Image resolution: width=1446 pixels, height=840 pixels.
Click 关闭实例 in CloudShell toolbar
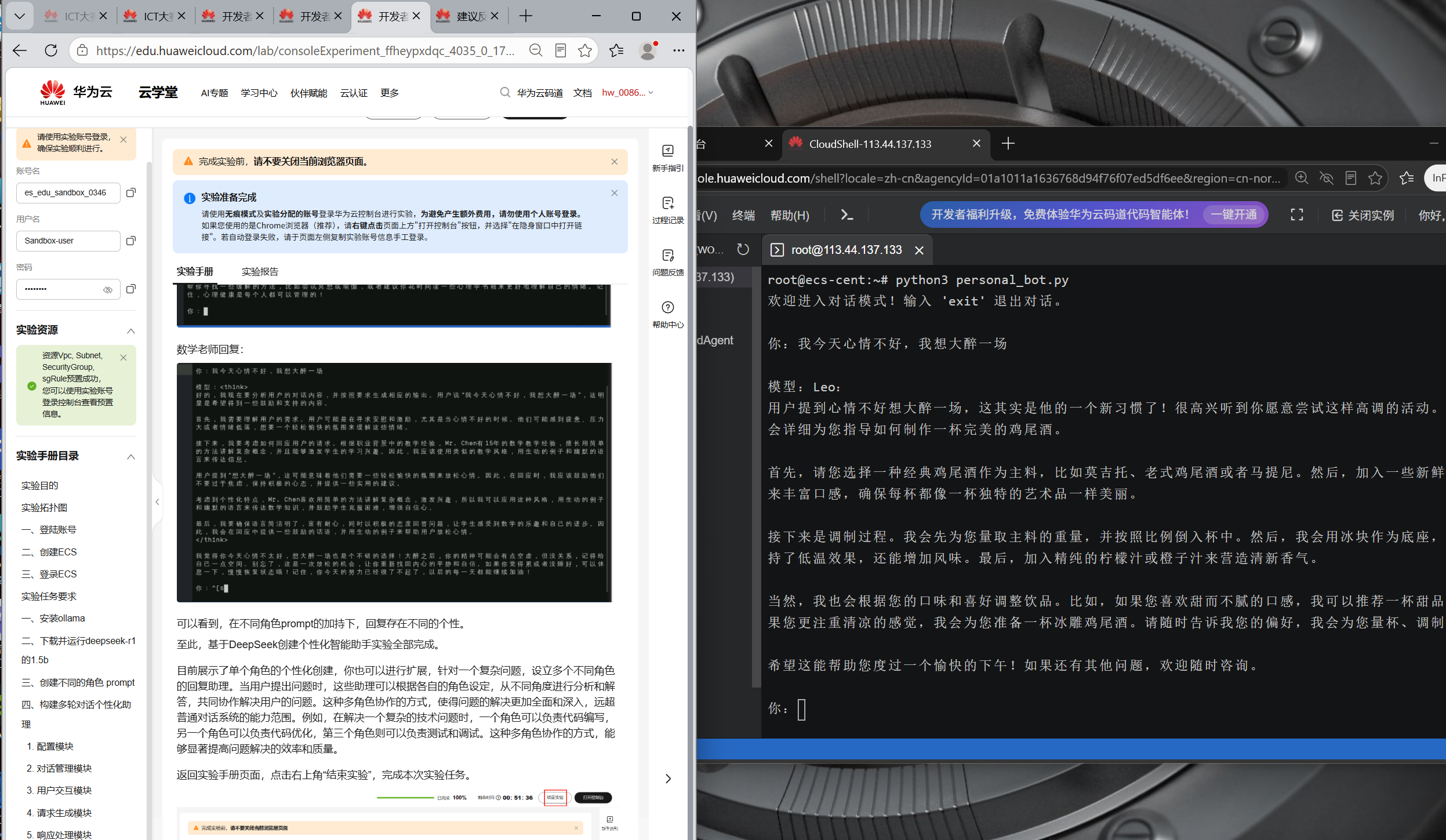pyautogui.click(x=1363, y=216)
